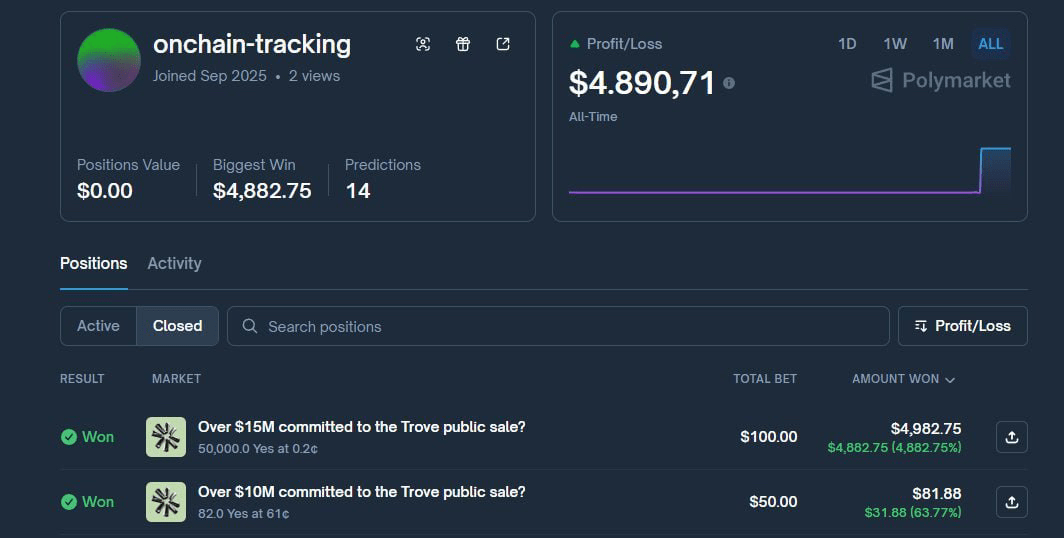The width and height of the screenshot is (1064, 538).
Task: Open profile in external link icon
Action: coord(503,44)
